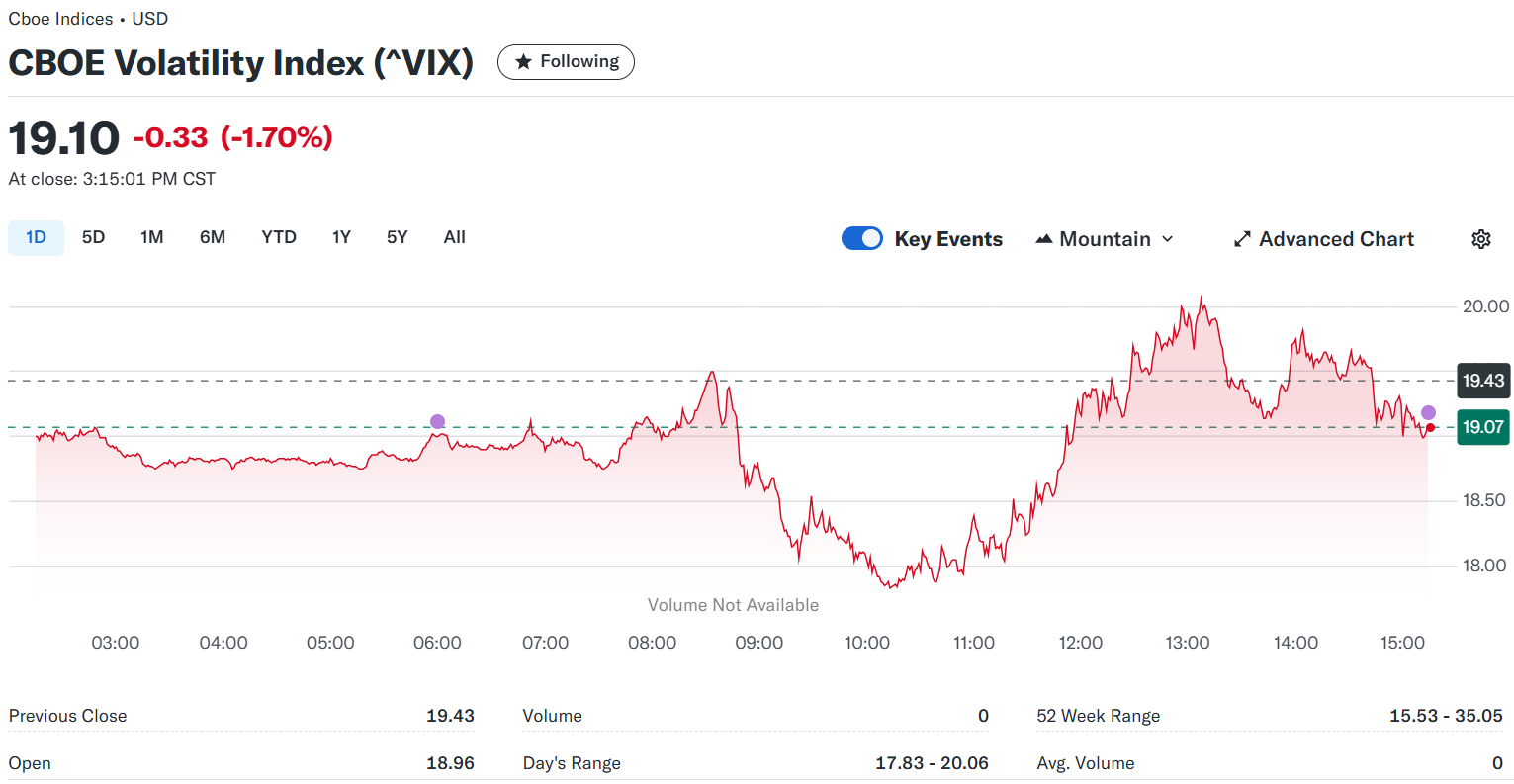Viewport: 1514px width, 784px height.
Task: Click the Avg. Volume label
Action: (x=1085, y=763)
